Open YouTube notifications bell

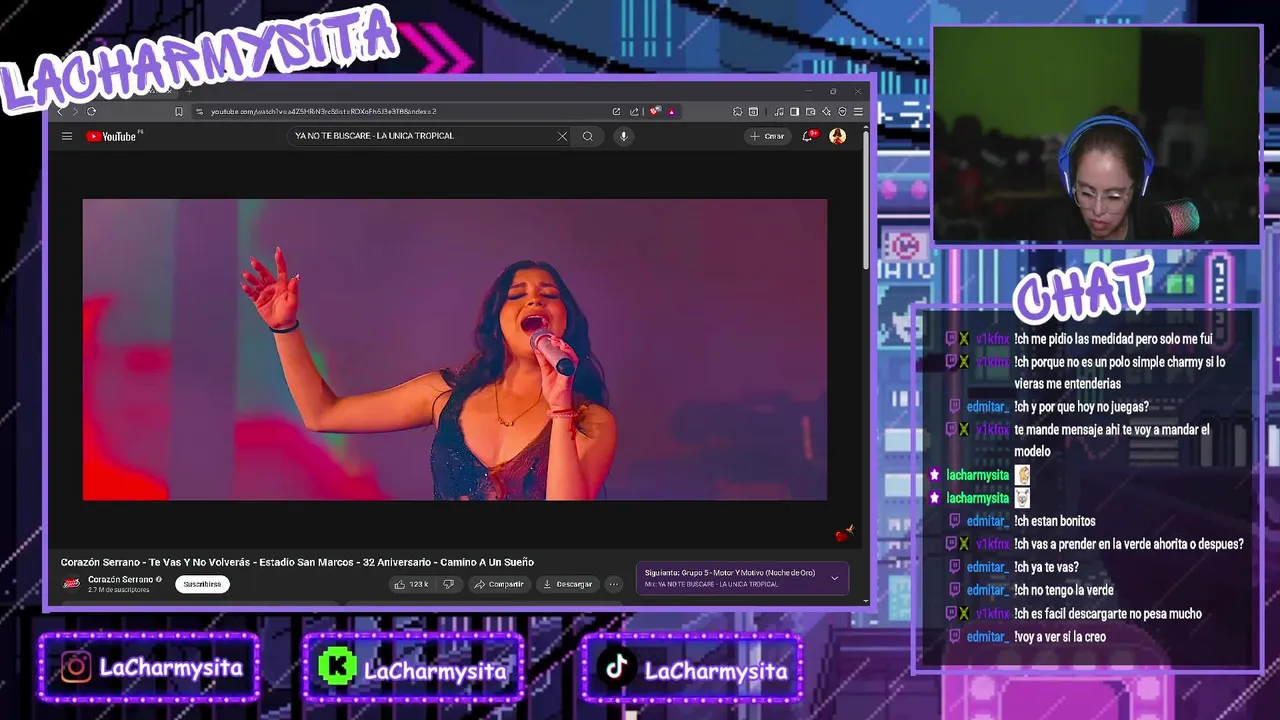point(808,136)
